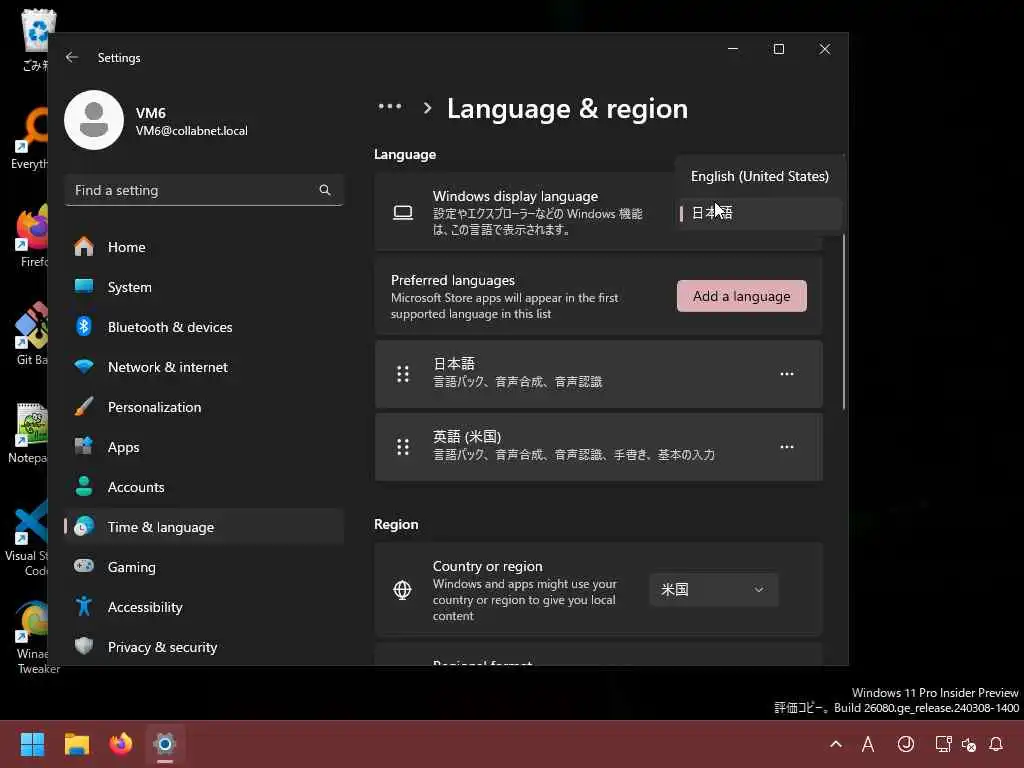
Task: Select Notepad++ desktop shortcut
Action: click(29, 433)
